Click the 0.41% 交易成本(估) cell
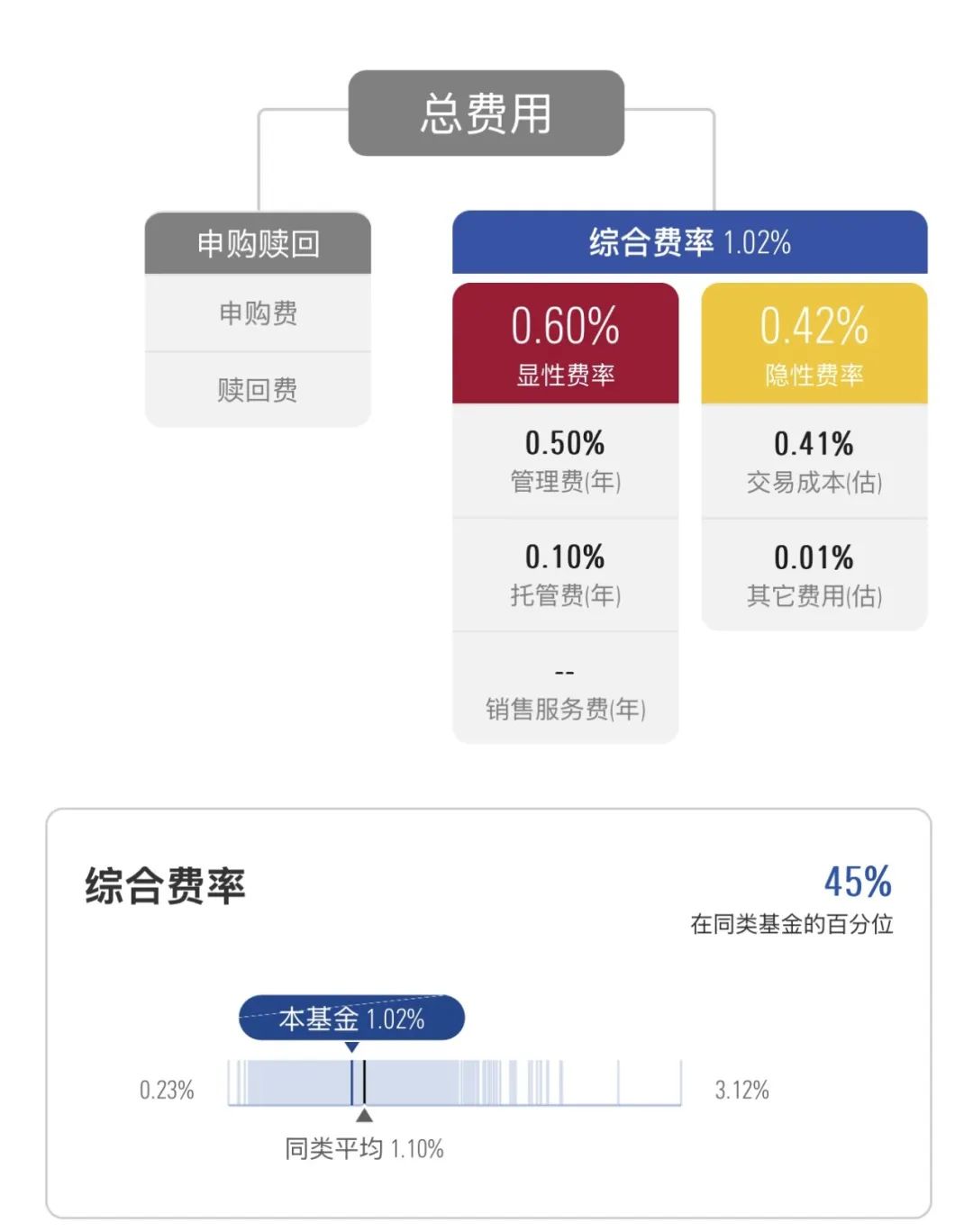The width and height of the screenshot is (973, 1232). 814,461
